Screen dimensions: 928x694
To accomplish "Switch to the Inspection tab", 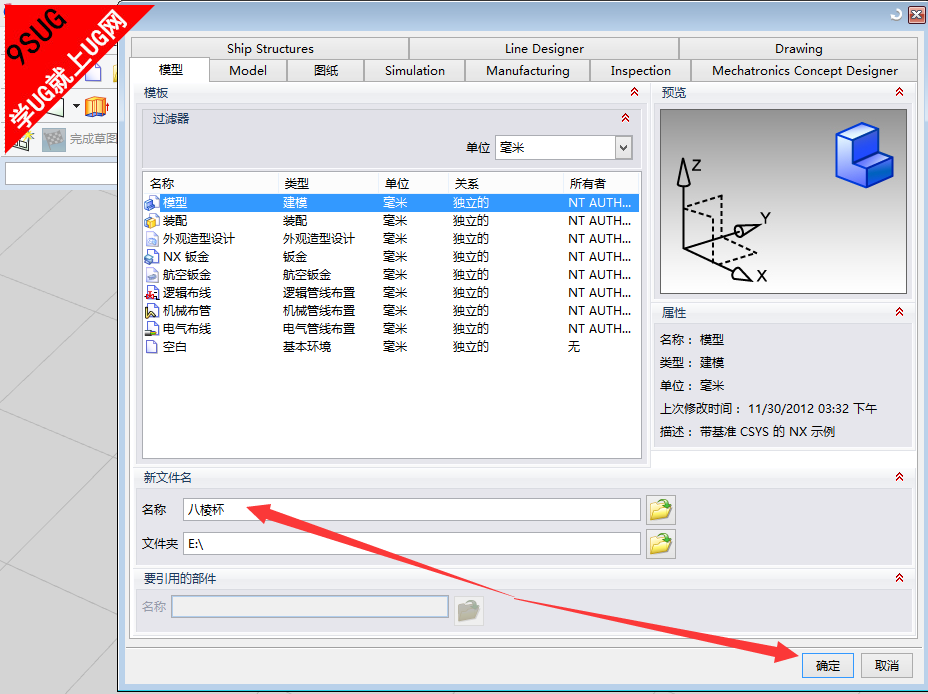I will coord(640,70).
